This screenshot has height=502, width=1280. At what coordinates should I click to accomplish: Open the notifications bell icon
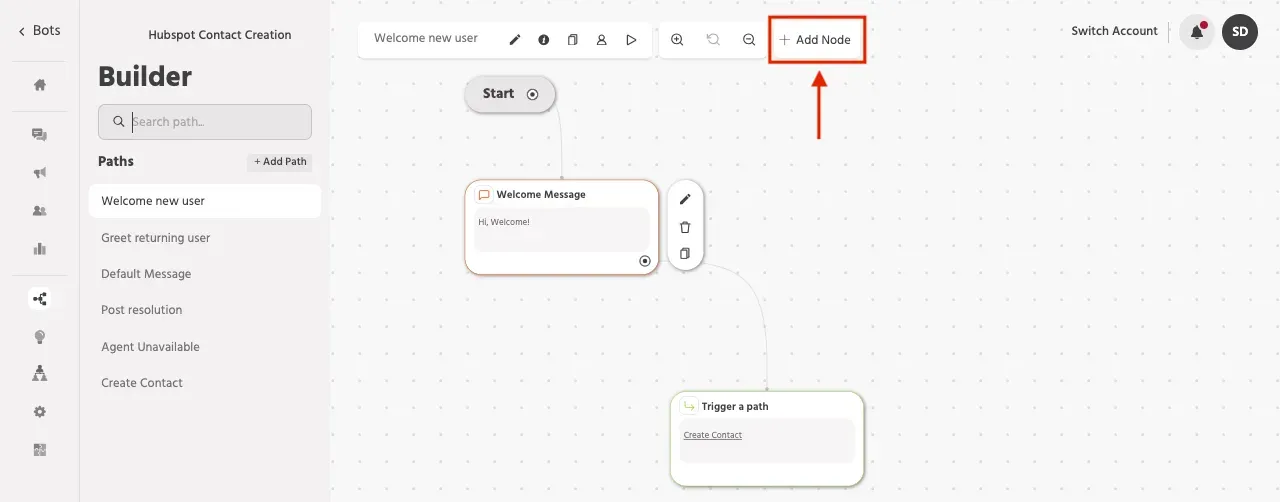1197,32
